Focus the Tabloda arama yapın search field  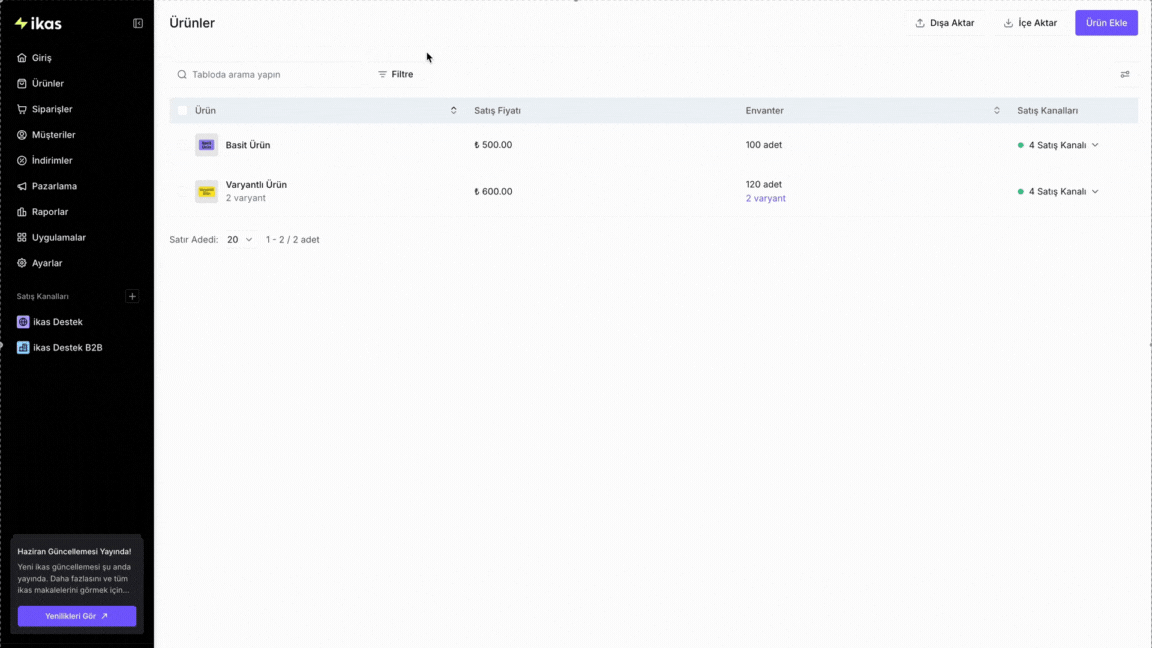[267, 74]
